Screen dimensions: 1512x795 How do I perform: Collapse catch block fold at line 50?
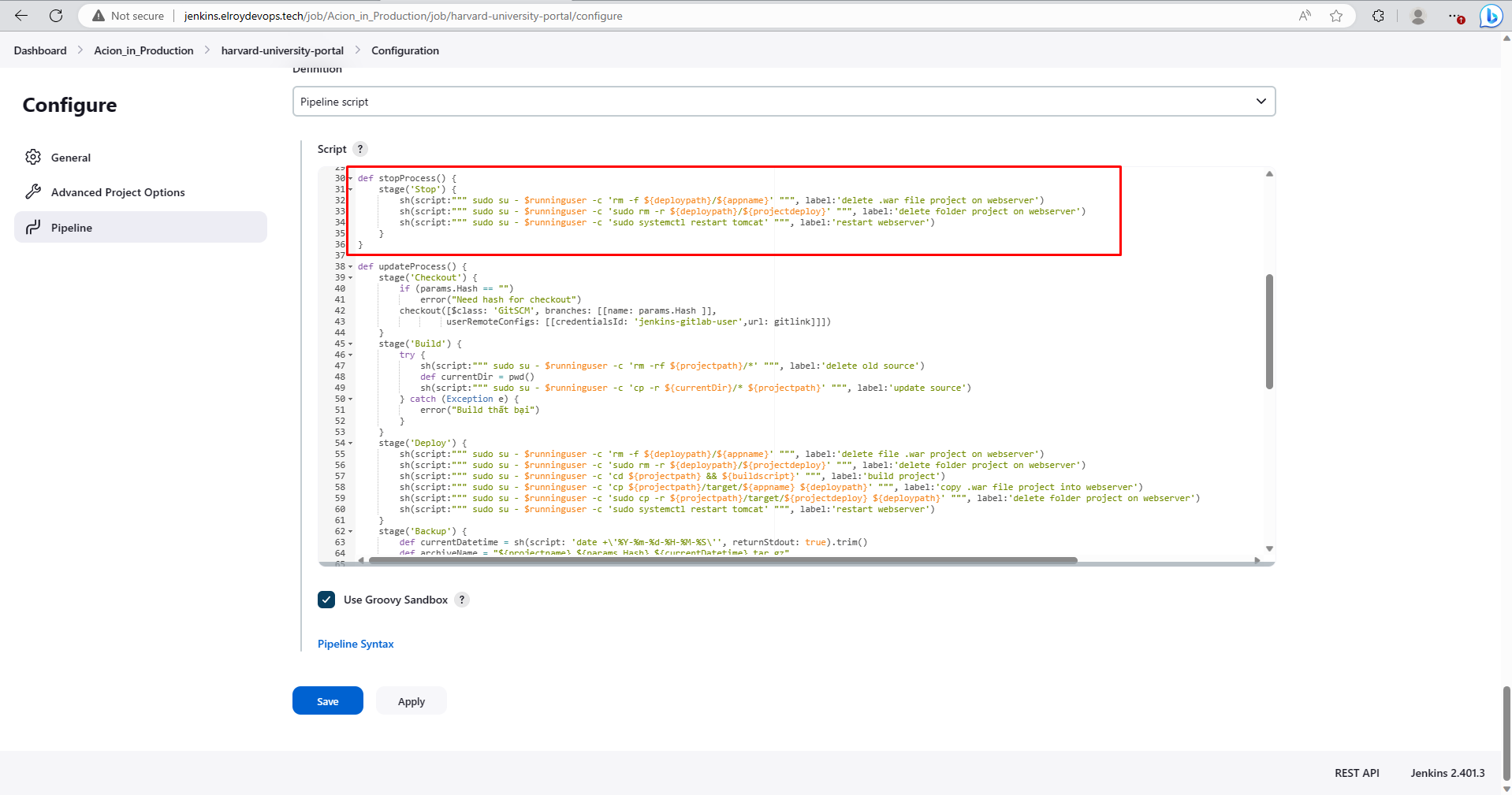[x=351, y=399]
